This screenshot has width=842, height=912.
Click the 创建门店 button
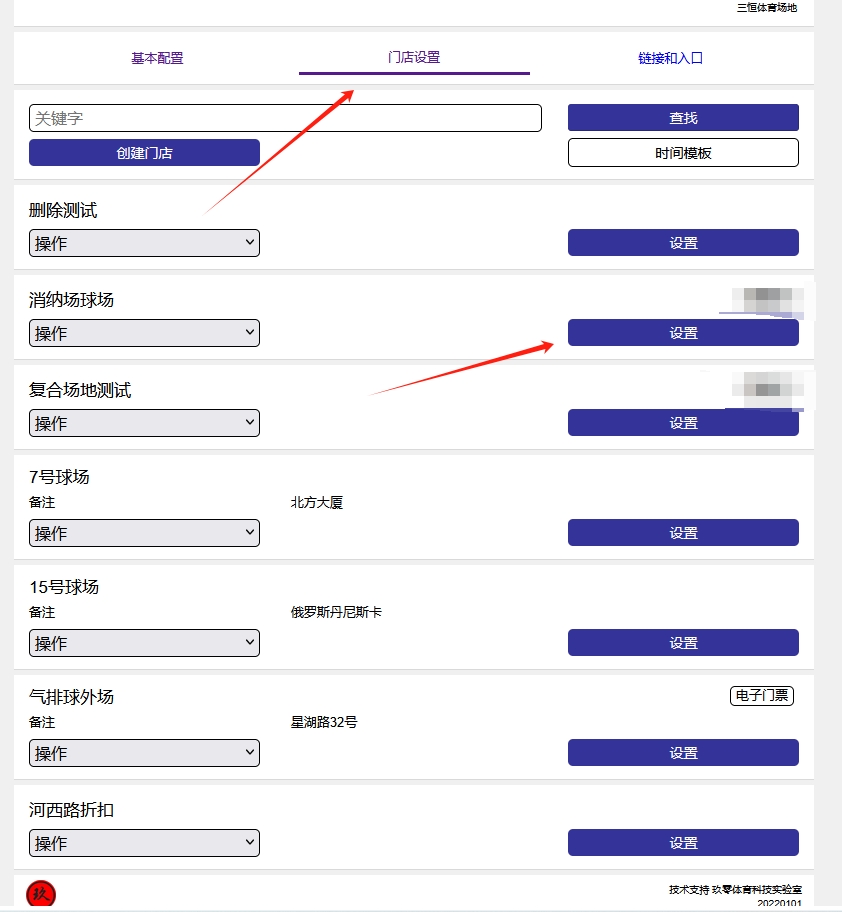(144, 152)
